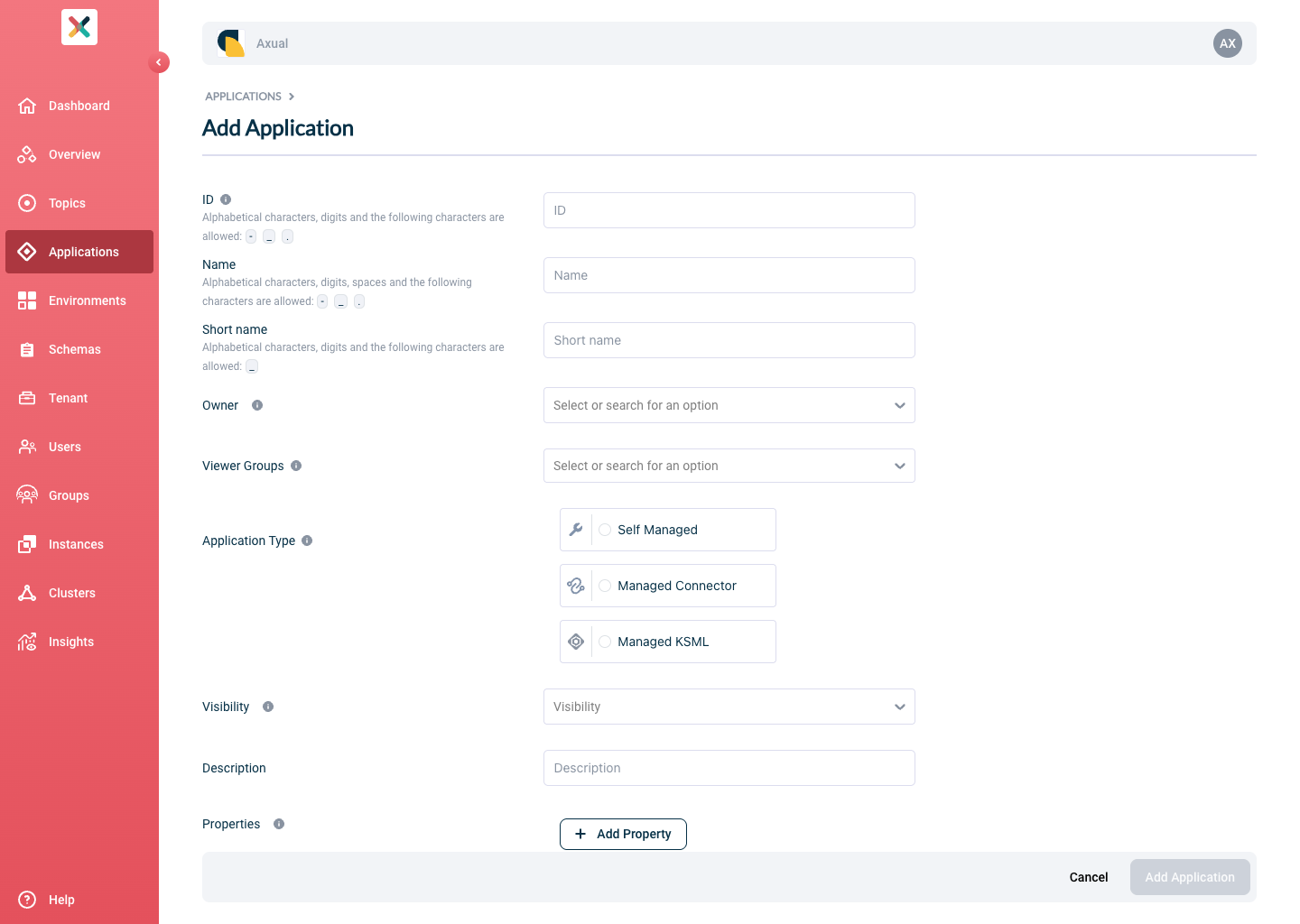The height and width of the screenshot is (924, 1300).
Task: Click the Overview shapes icon
Action: pyautogui.click(x=27, y=154)
